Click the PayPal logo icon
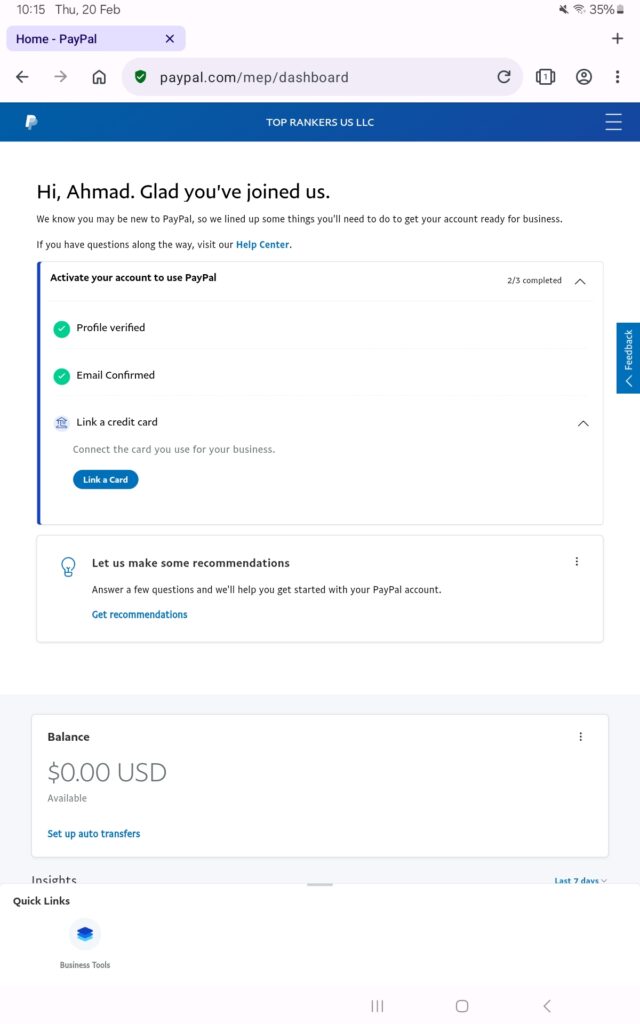 tap(31, 122)
